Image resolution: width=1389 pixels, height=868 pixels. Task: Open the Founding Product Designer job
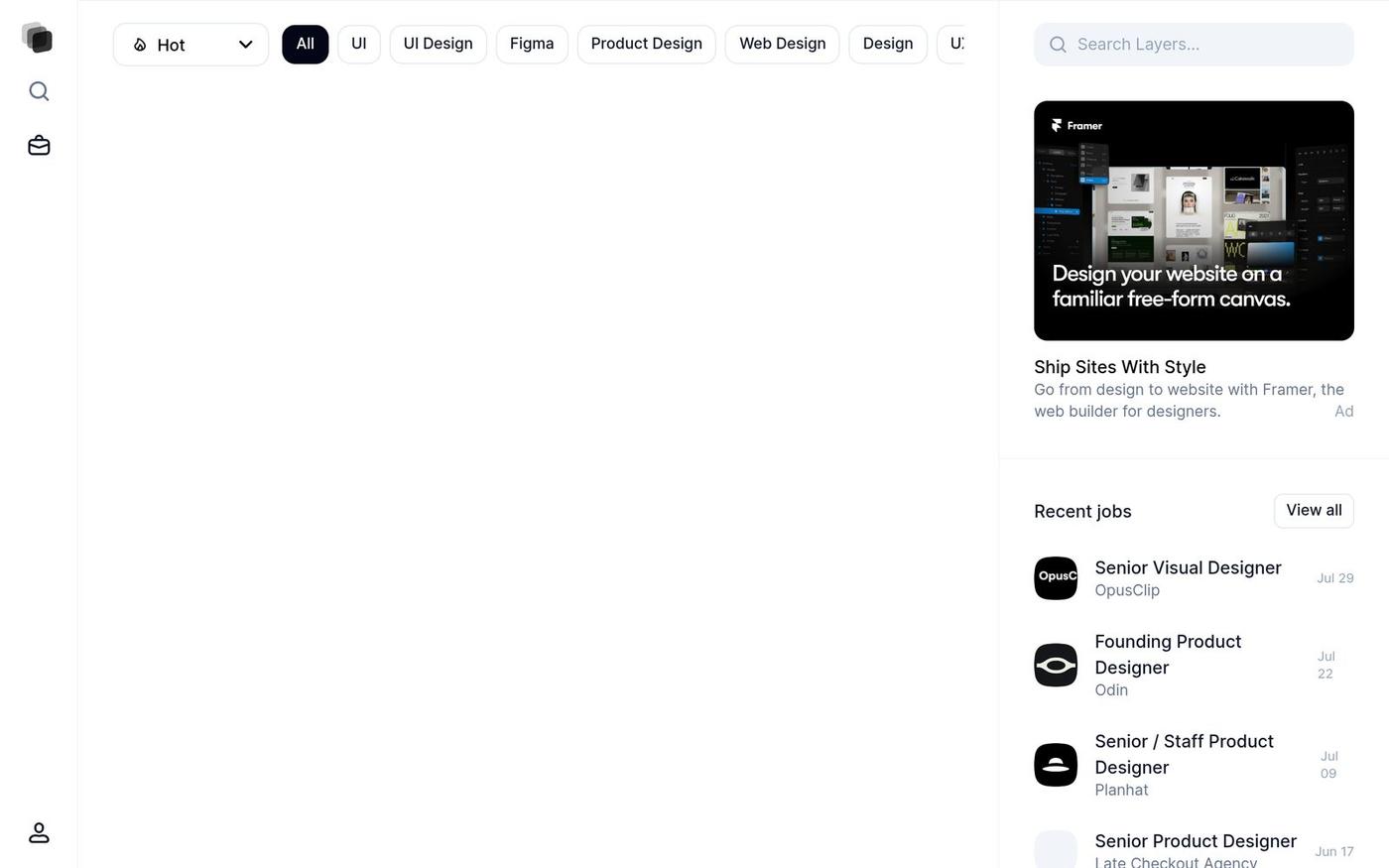pos(1168,655)
